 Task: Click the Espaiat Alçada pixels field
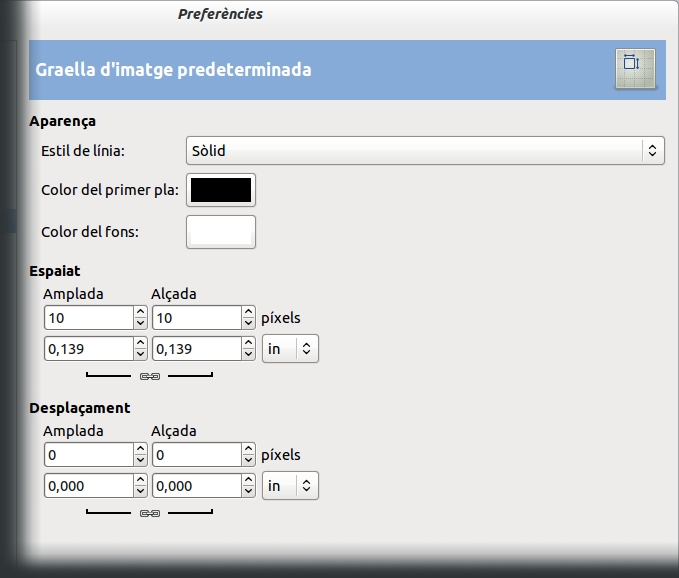click(x=195, y=318)
